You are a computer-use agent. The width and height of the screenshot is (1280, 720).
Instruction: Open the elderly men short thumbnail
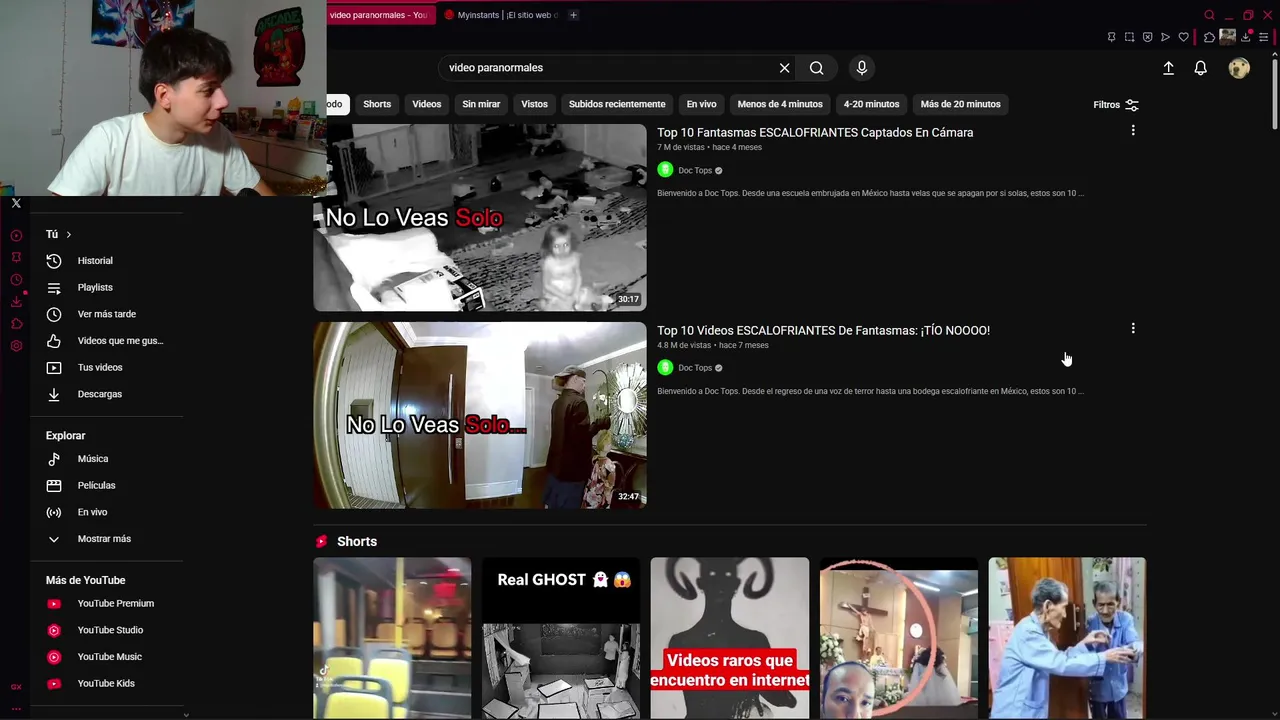tap(1067, 638)
